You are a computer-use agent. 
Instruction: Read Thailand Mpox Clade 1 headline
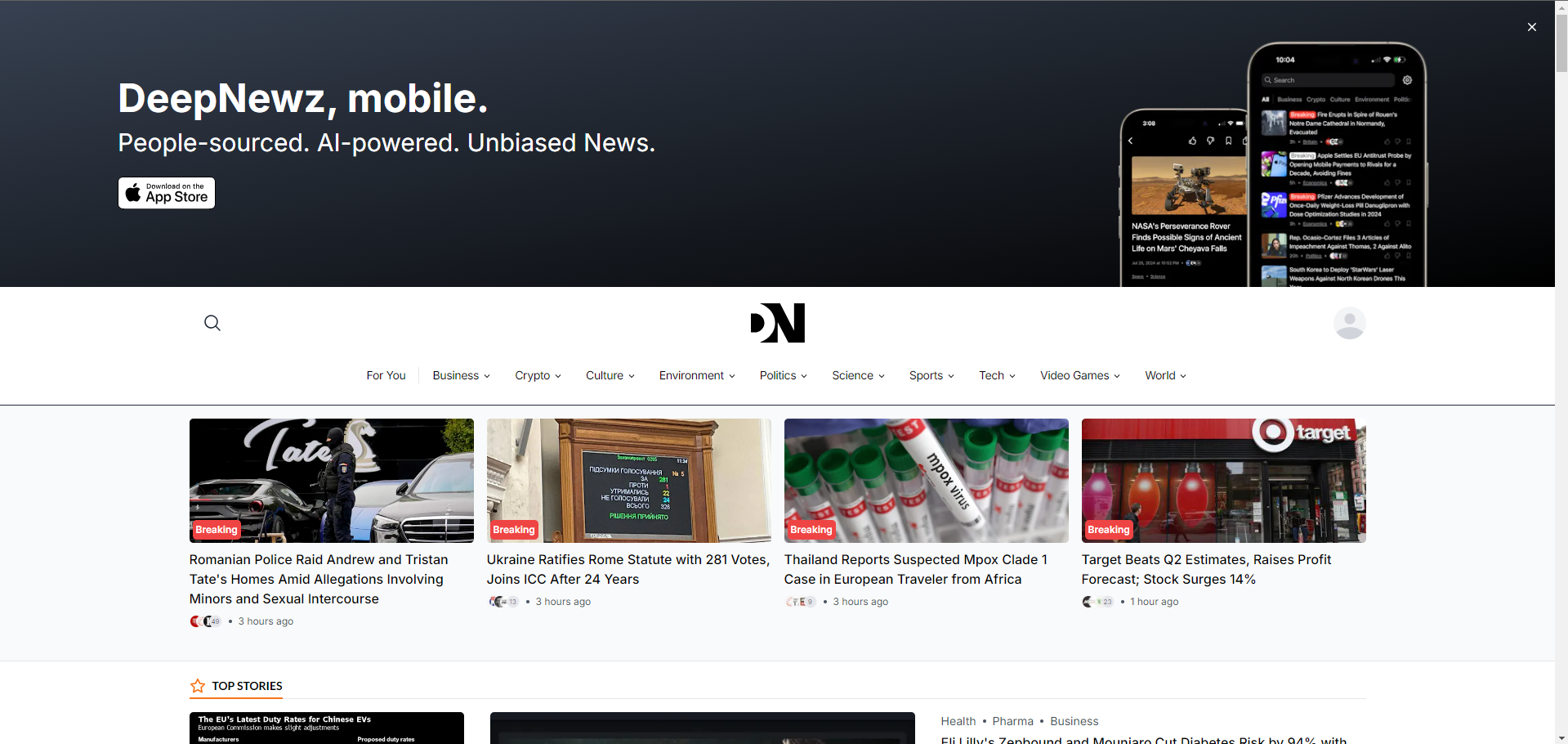916,569
